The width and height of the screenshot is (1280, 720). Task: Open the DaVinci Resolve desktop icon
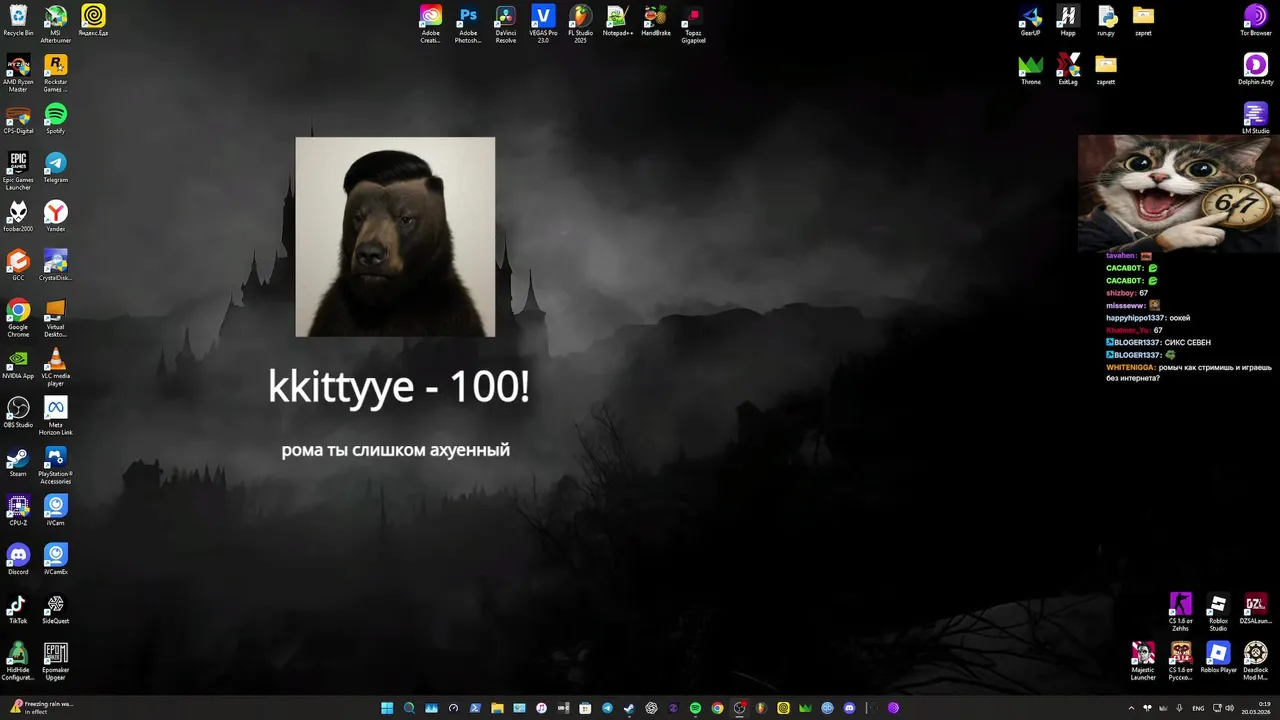click(506, 24)
